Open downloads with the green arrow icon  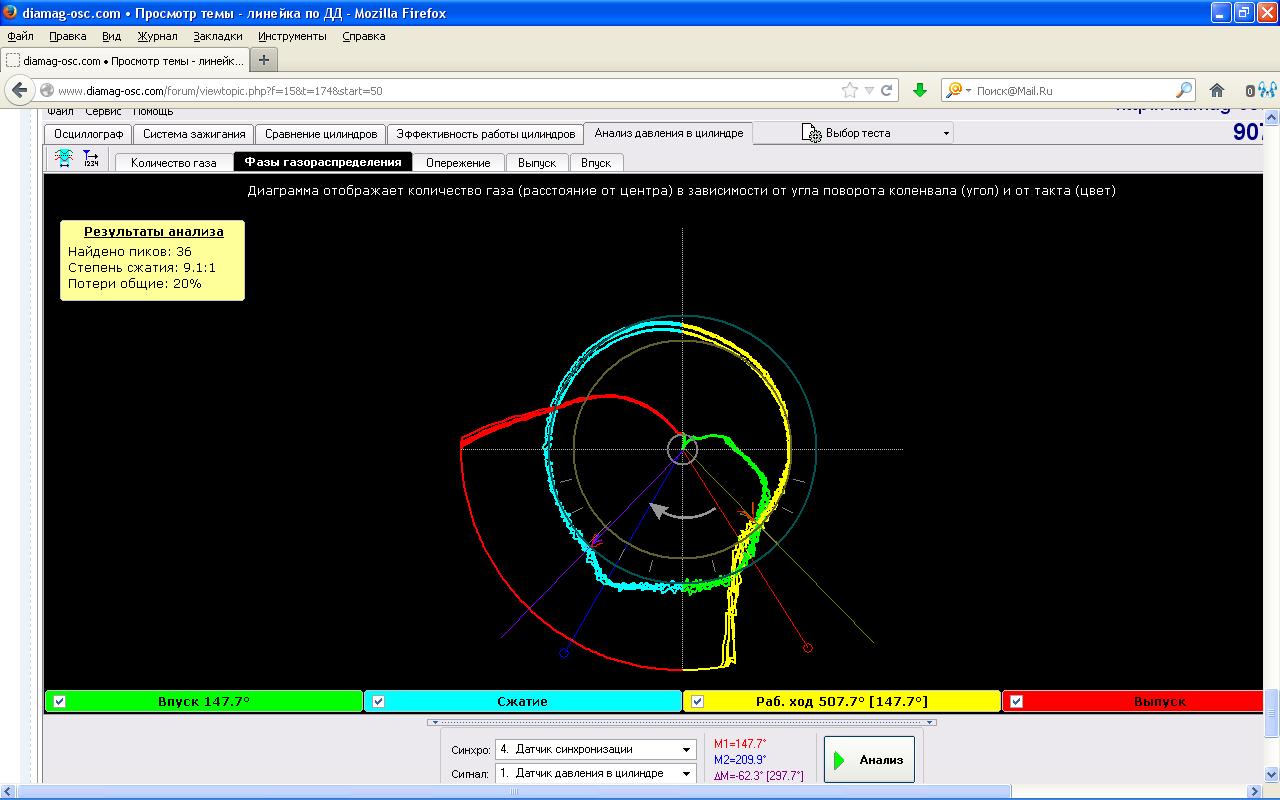tap(920, 90)
